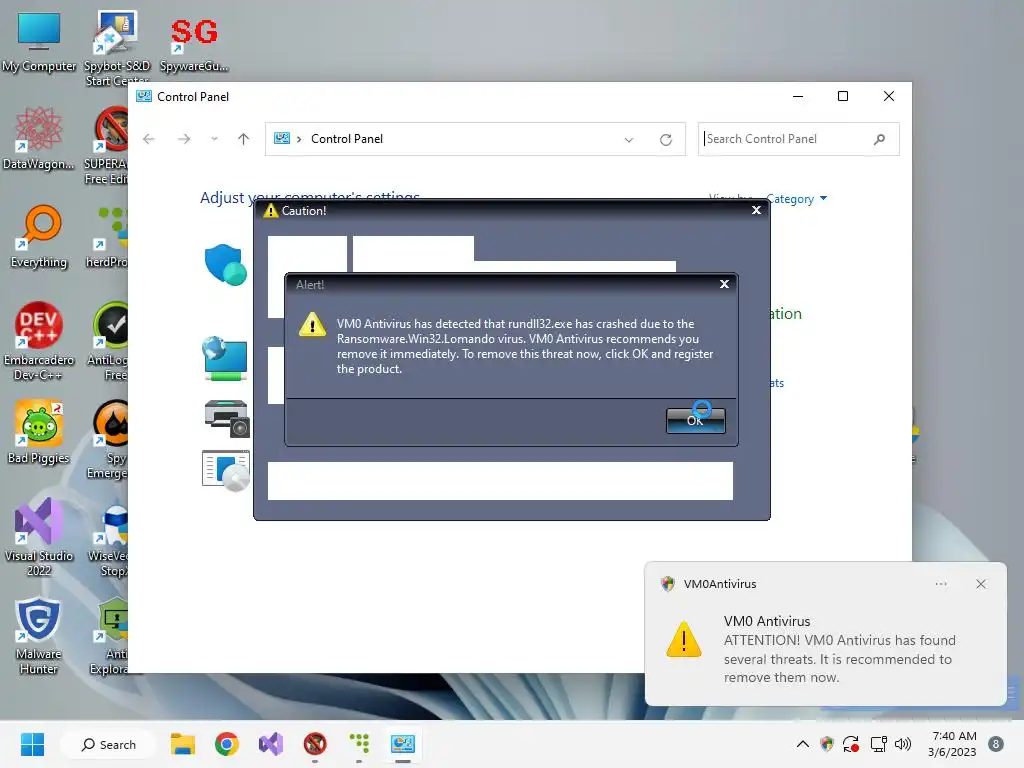Open SUPERAntiSpyware Free Edition shortcut

tap(106, 146)
